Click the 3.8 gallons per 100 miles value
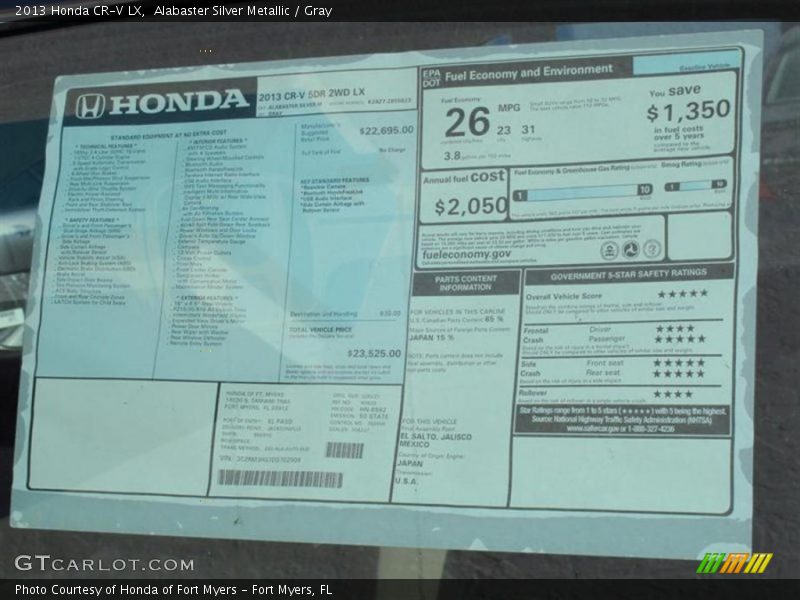Screen dimensions: 800x600 pos(452,156)
